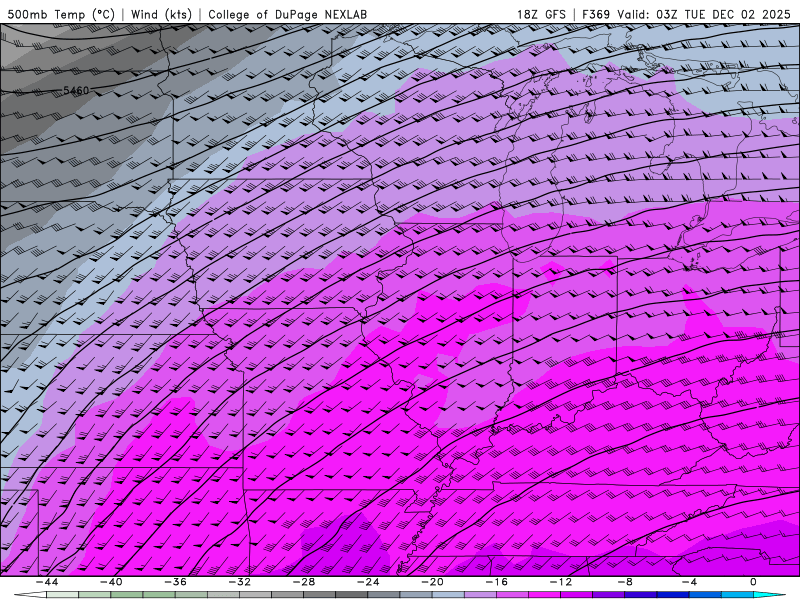Click the -32 color scale label

[x=239, y=582]
